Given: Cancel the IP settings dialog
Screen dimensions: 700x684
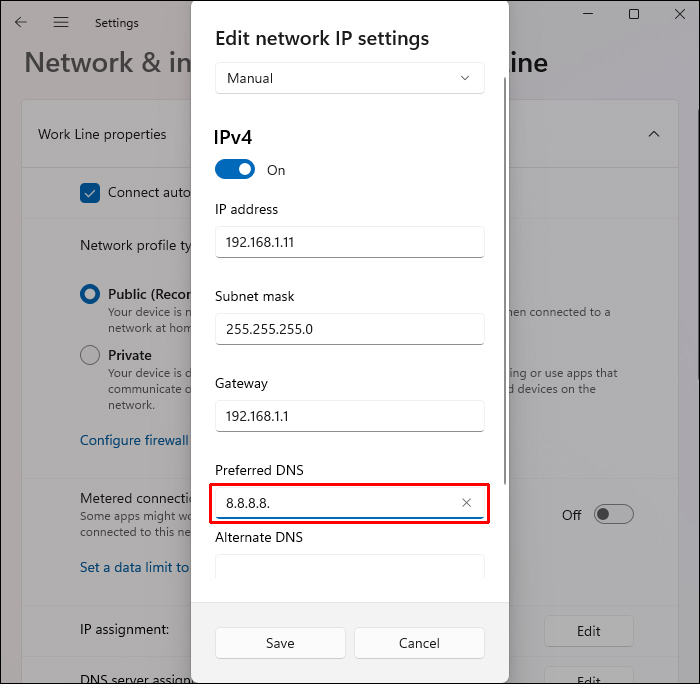Looking at the screenshot, I should pyautogui.click(x=419, y=643).
